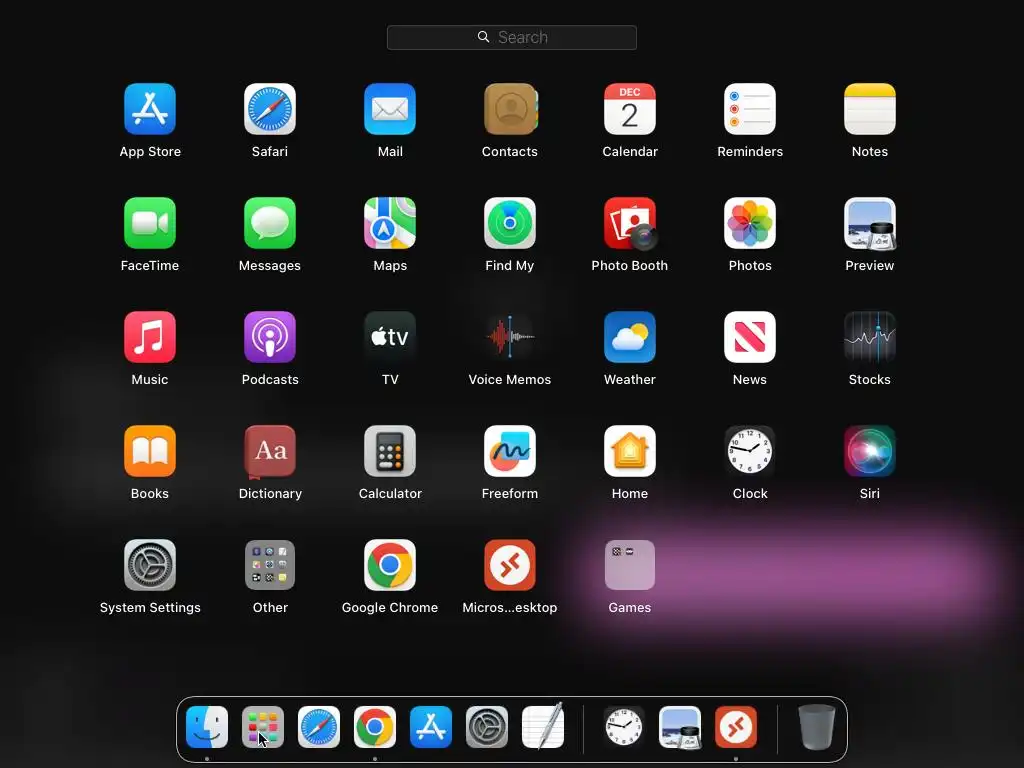Launch the Music app
This screenshot has width=1024, height=768.
point(150,337)
